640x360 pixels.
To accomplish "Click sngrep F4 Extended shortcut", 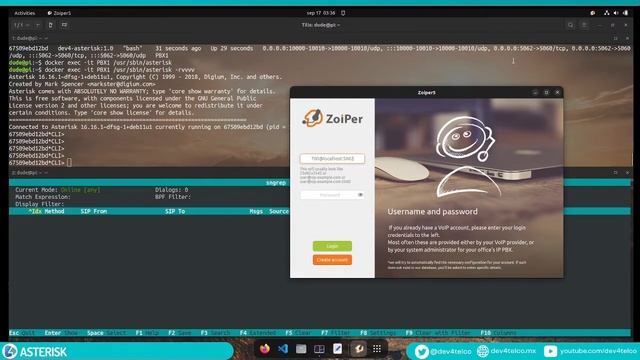I will (x=258, y=333).
